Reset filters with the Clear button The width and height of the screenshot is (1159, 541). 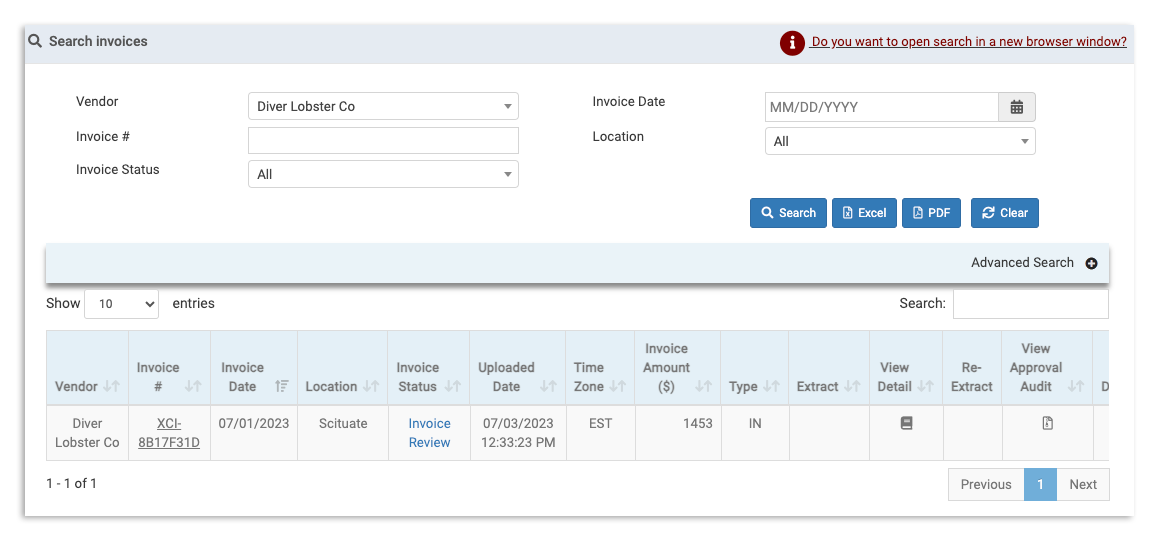[x=1005, y=213]
